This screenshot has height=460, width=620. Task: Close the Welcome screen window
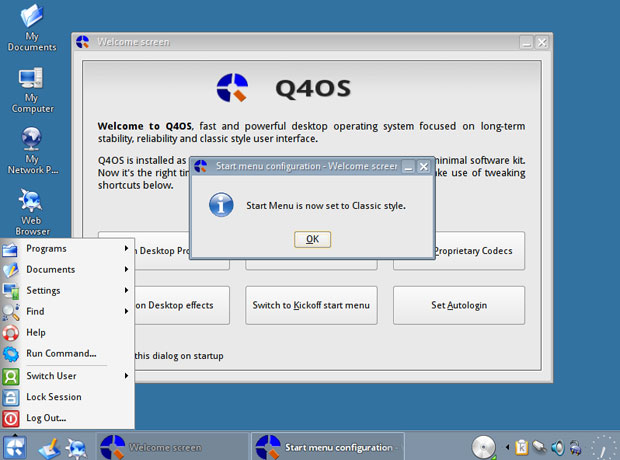coord(542,42)
